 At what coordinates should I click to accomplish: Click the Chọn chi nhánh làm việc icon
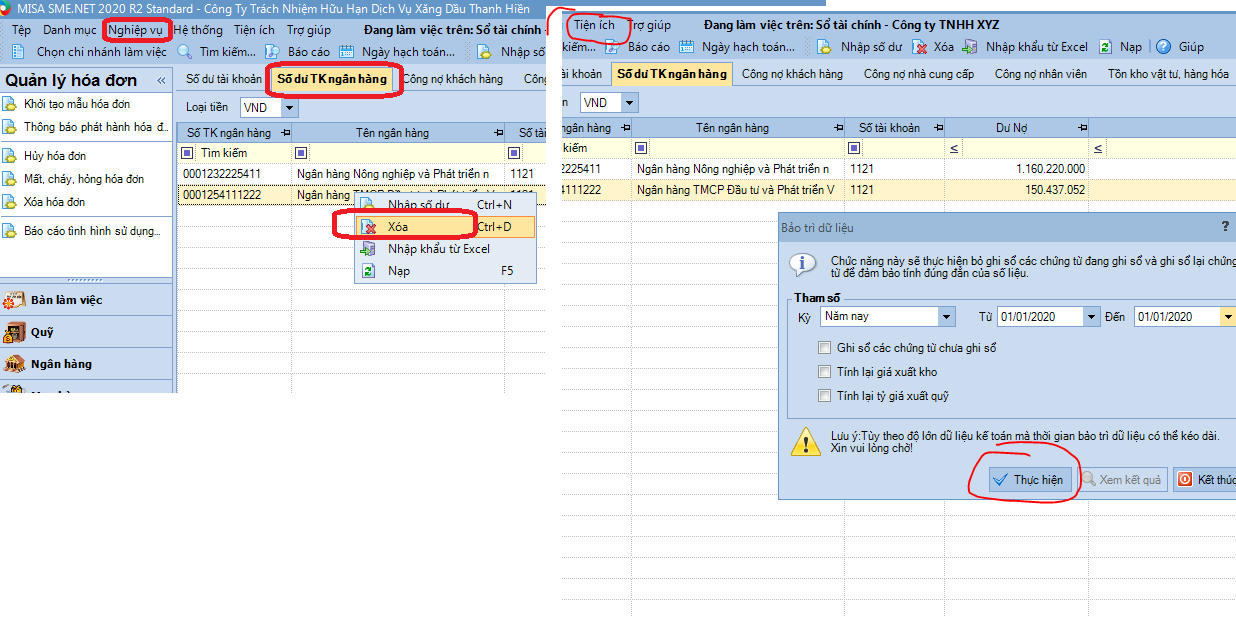(17, 52)
